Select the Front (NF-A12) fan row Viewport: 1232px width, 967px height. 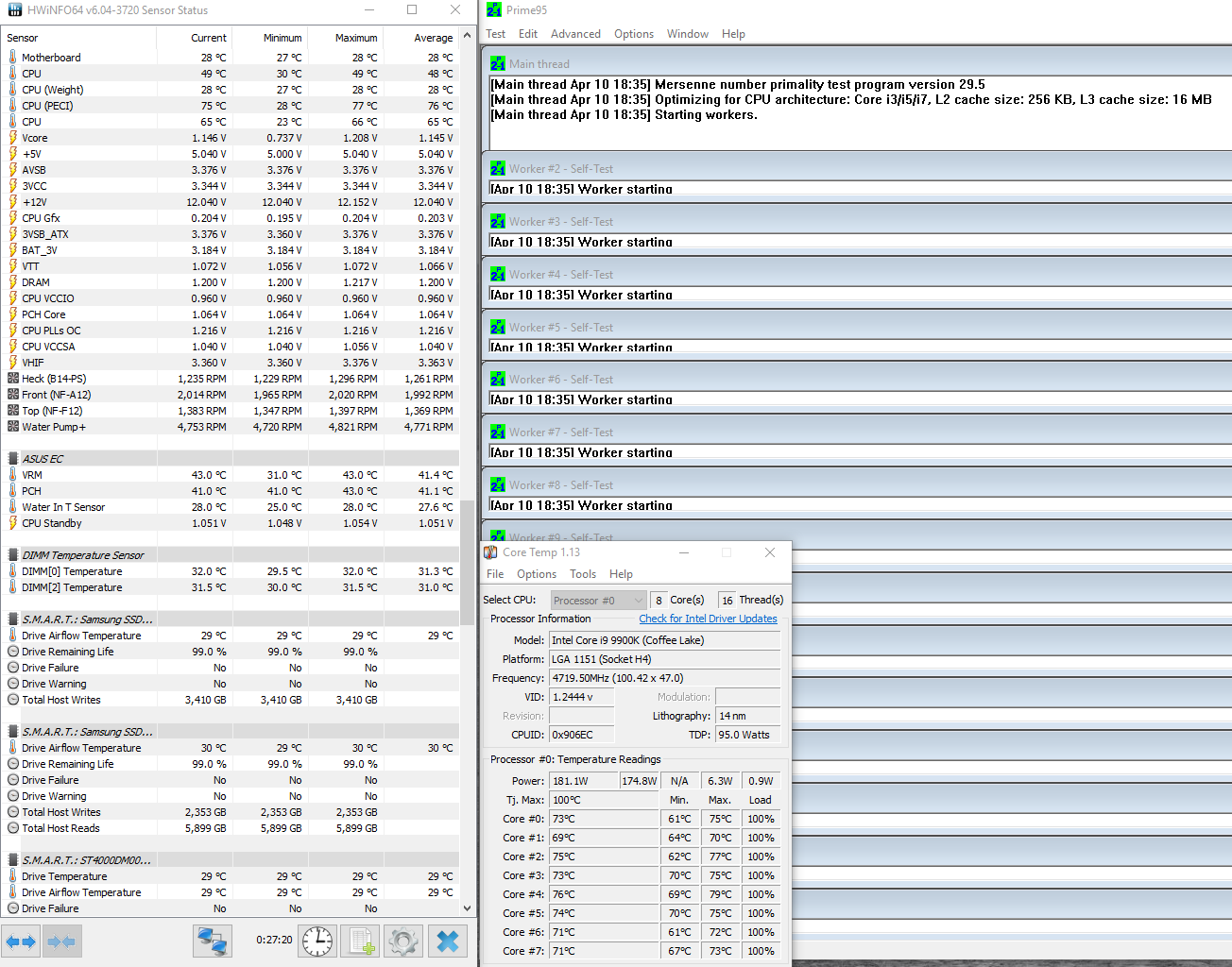point(231,395)
